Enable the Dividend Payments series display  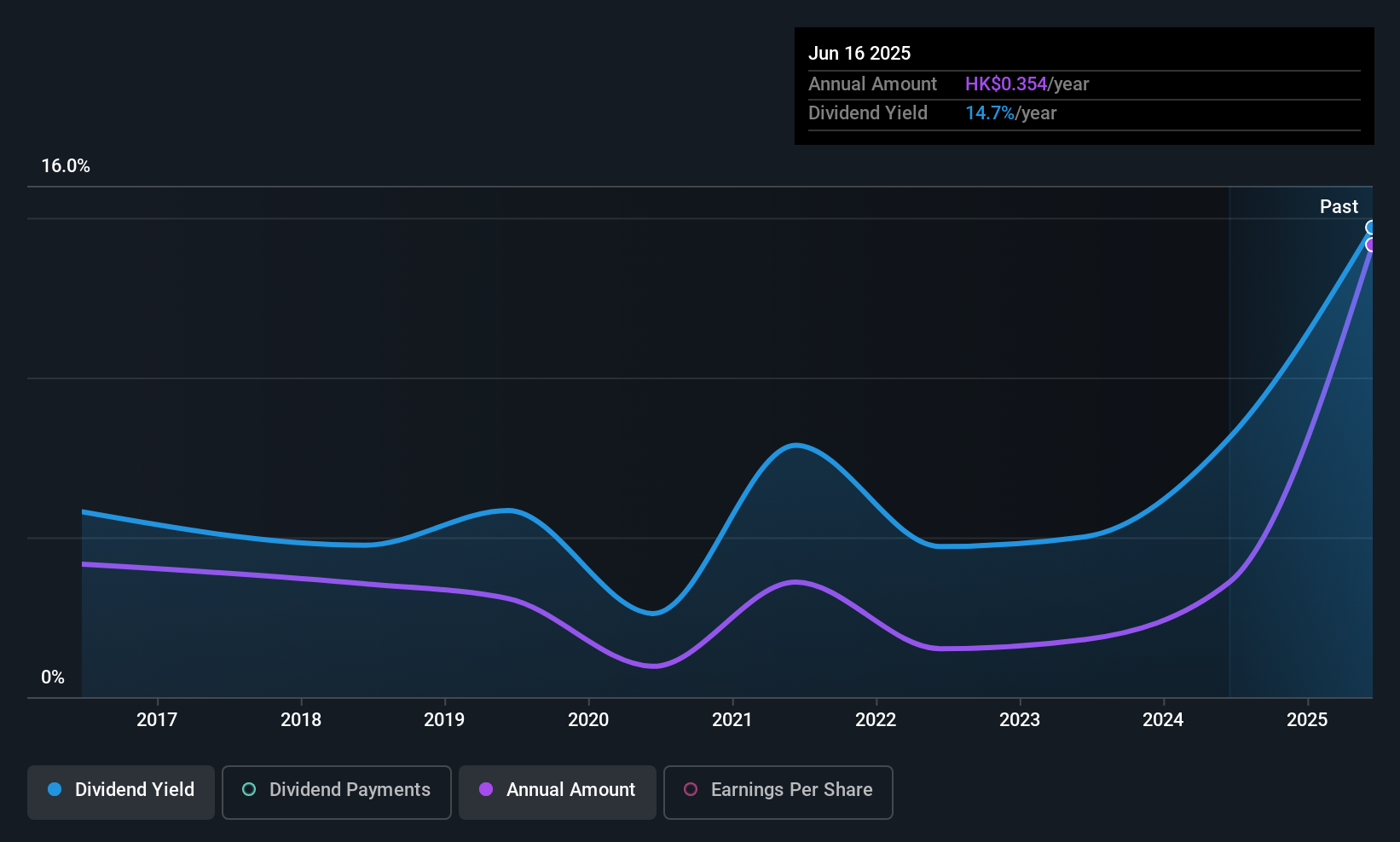coord(336,790)
